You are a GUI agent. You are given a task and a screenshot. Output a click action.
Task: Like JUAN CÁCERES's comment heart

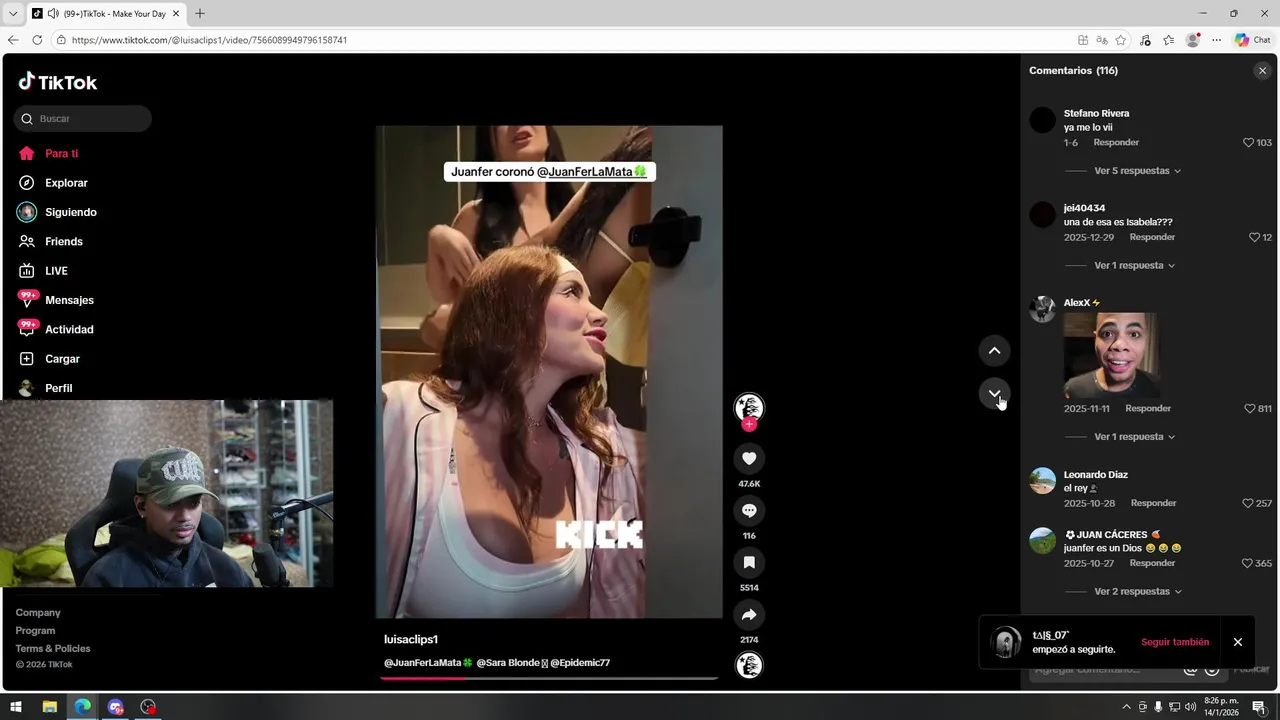1248,563
